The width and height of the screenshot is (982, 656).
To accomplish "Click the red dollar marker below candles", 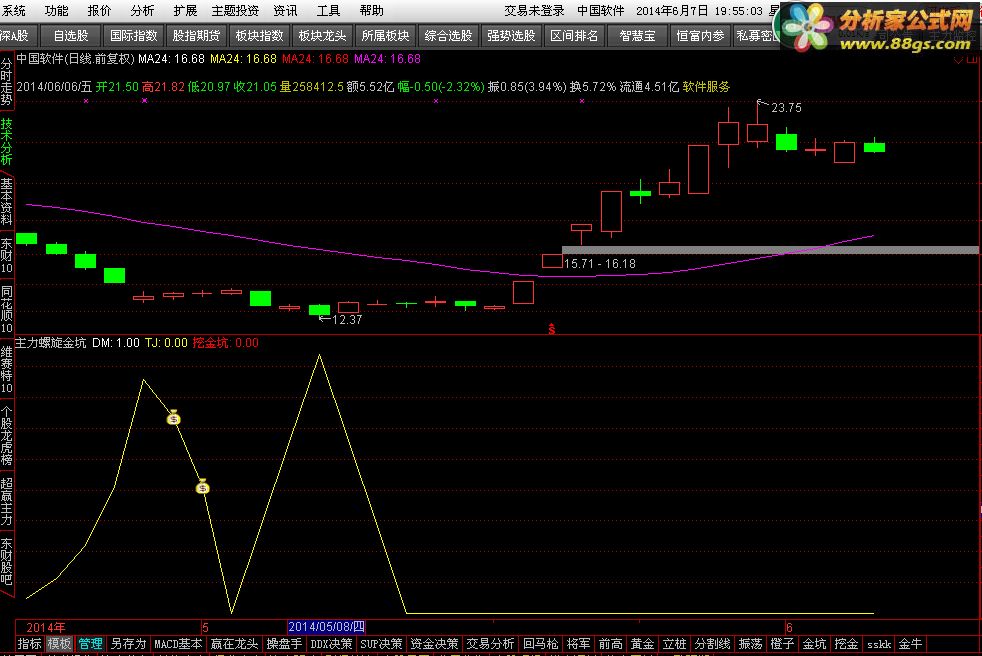I will click(x=551, y=329).
